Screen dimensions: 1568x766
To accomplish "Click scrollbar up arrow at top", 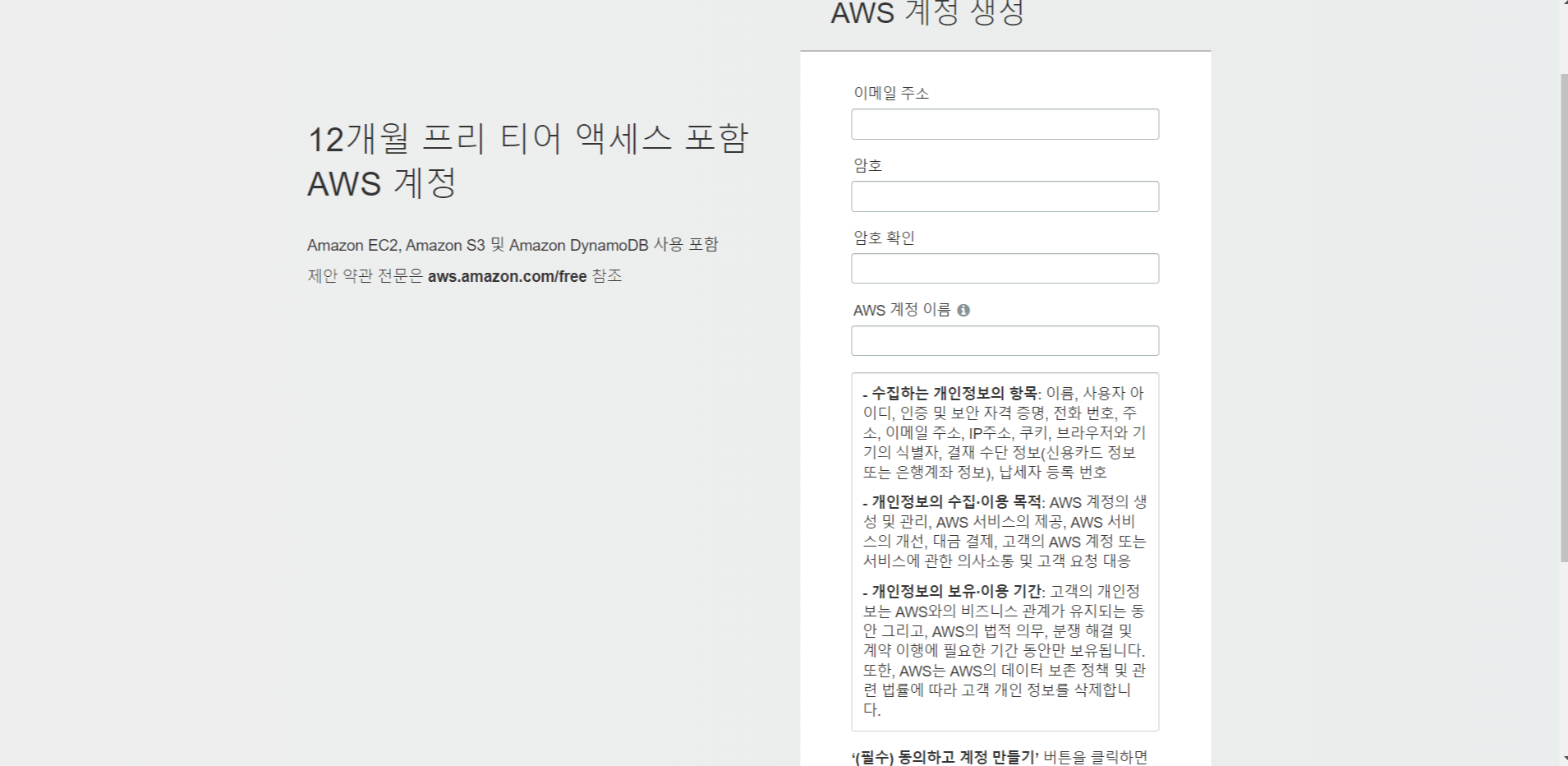I will [x=1563, y=3].
